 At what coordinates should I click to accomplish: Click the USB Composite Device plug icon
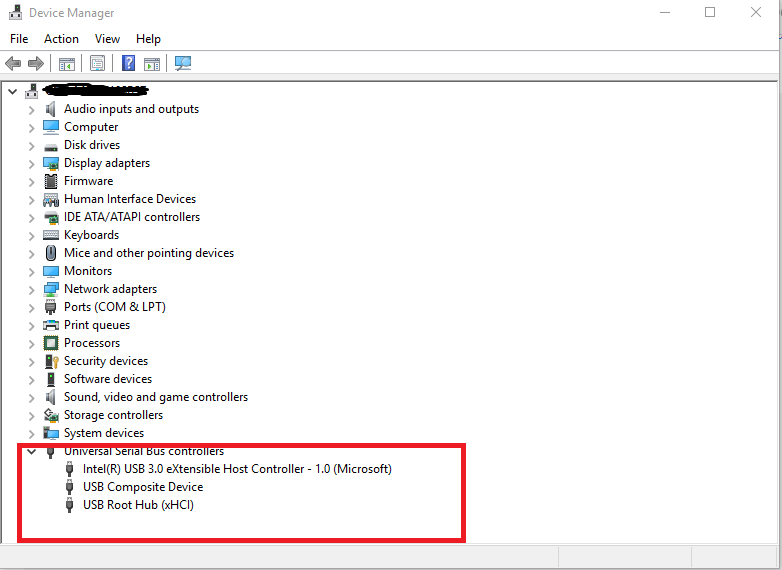tap(69, 487)
